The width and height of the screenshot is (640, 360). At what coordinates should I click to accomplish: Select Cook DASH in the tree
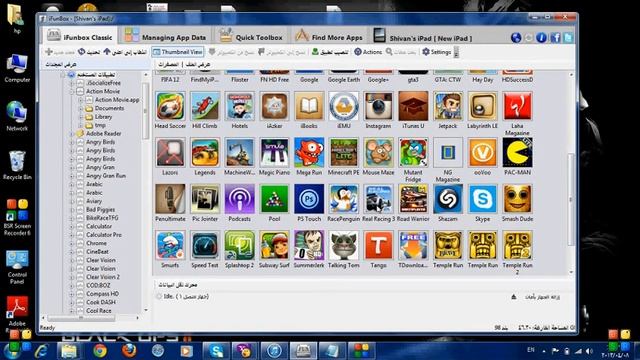pos(101,302)
